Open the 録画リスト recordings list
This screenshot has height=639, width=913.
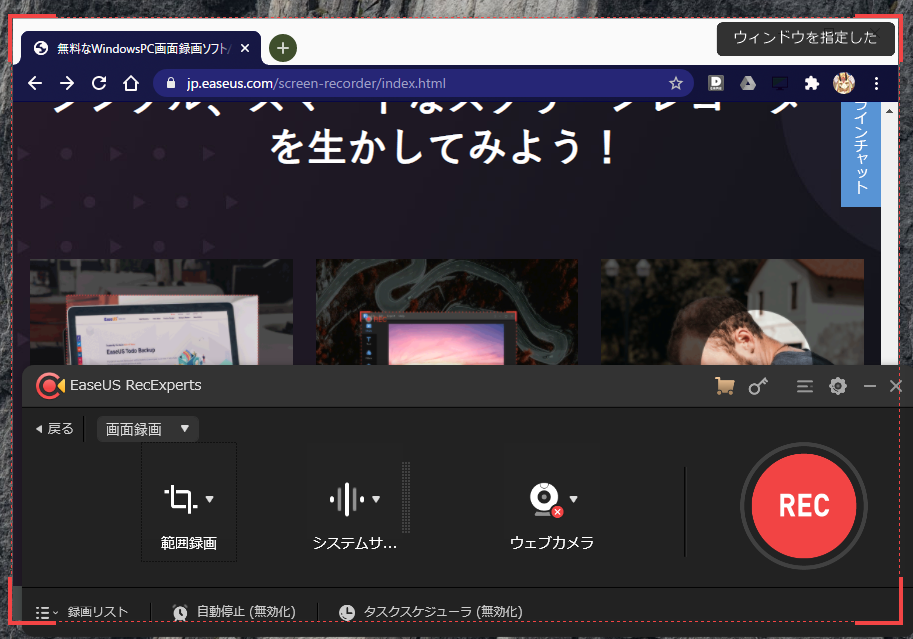tap(98, 612)
